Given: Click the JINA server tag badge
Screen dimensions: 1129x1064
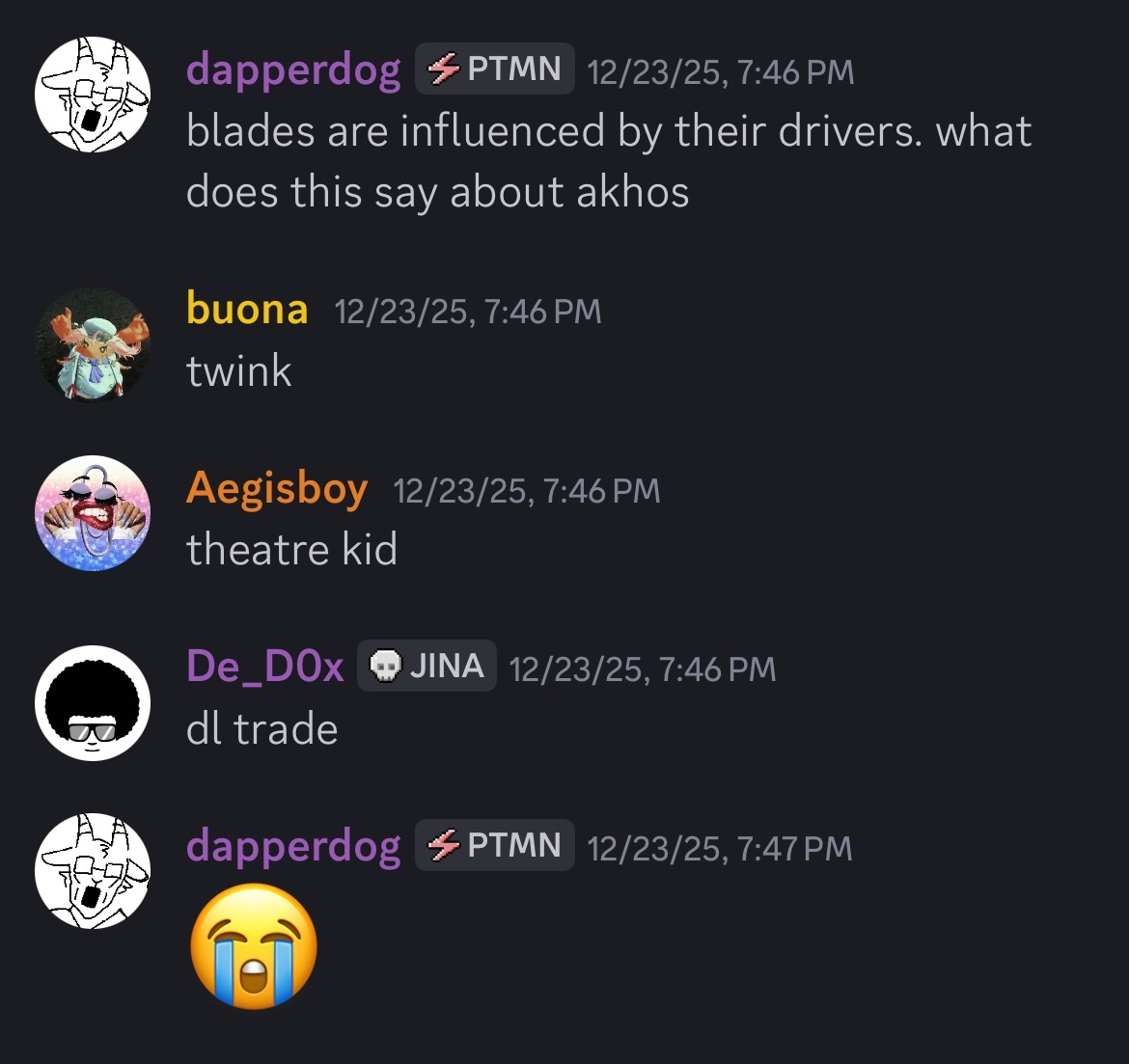Looking at the screenshot, I should [427, 666].
